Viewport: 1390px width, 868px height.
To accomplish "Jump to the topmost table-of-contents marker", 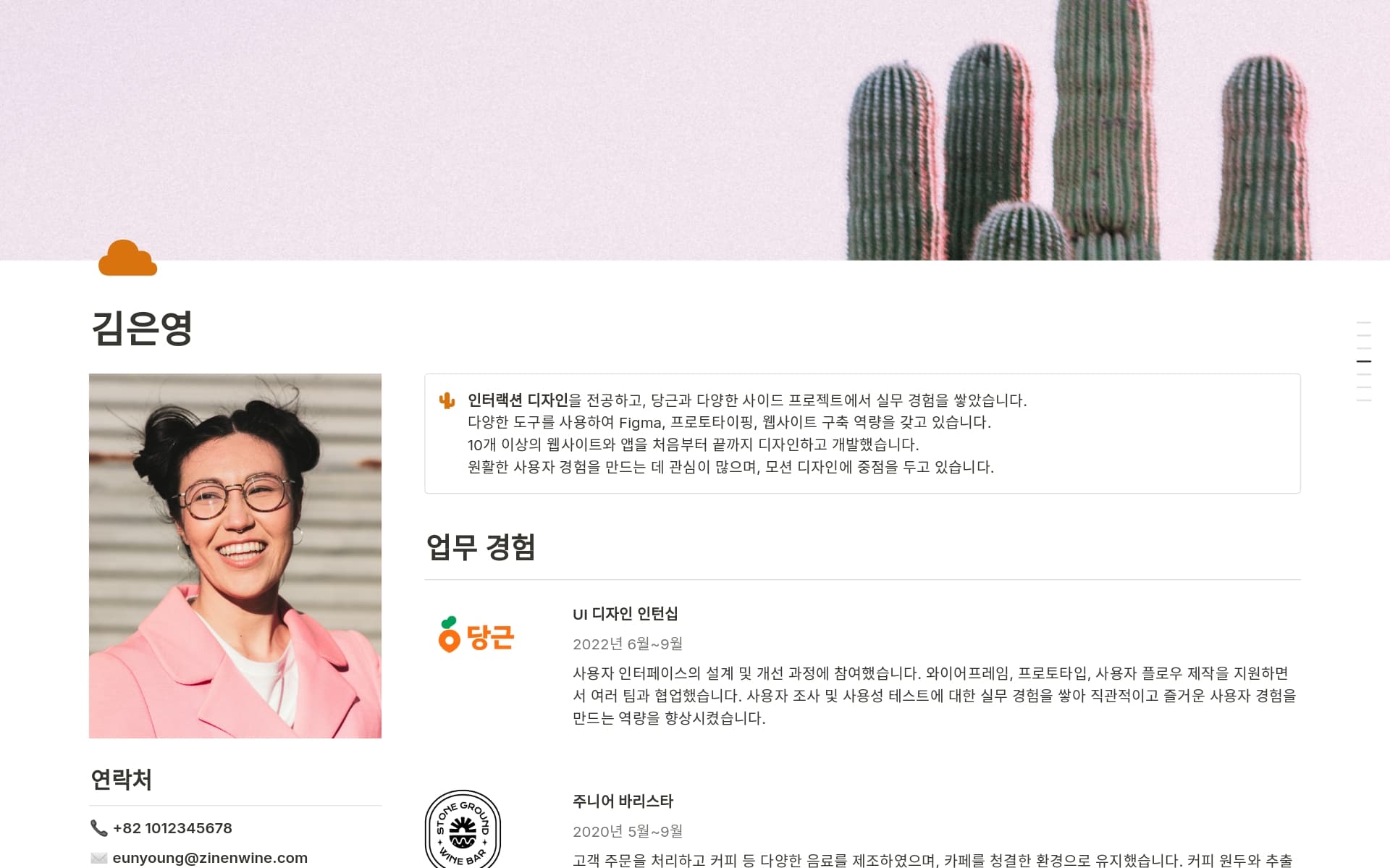I will [x=1364, y=323].
